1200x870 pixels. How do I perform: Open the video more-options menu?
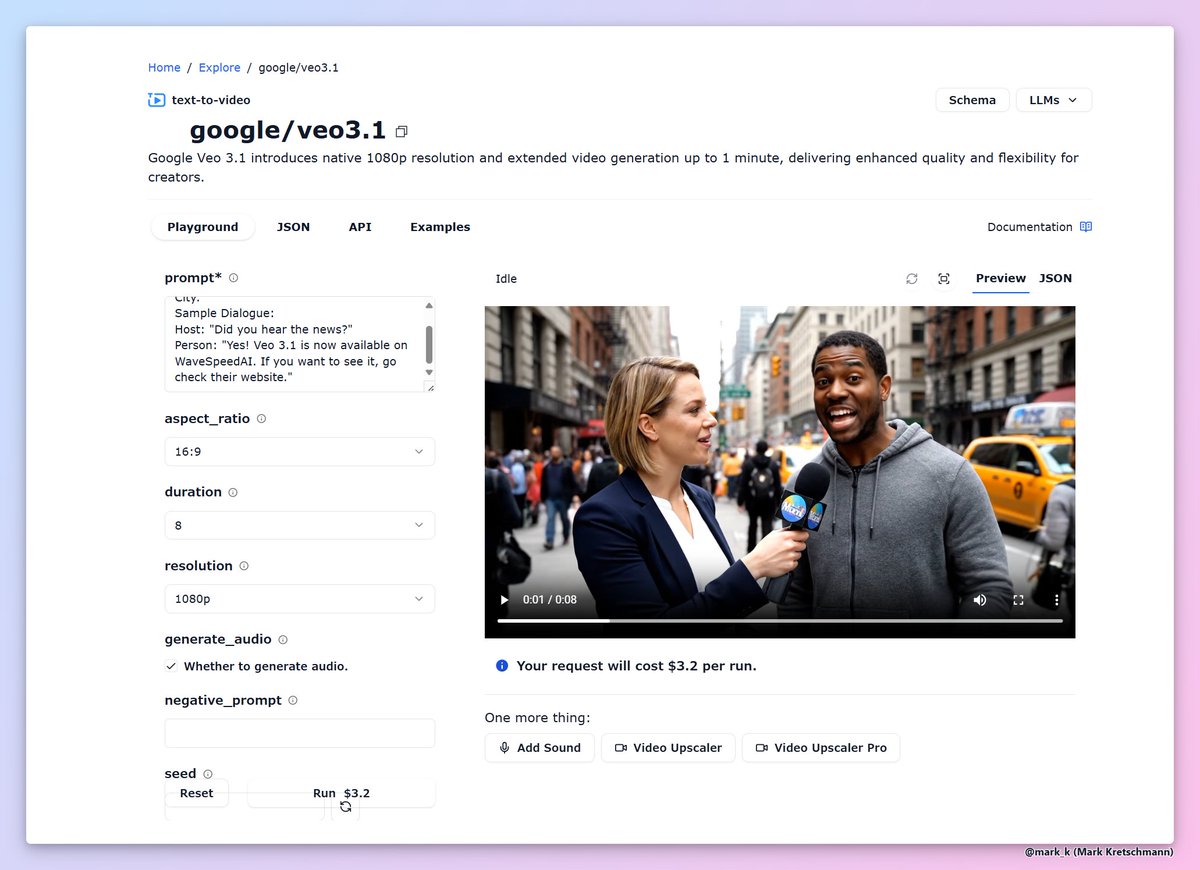click(x=1057, y=600)
